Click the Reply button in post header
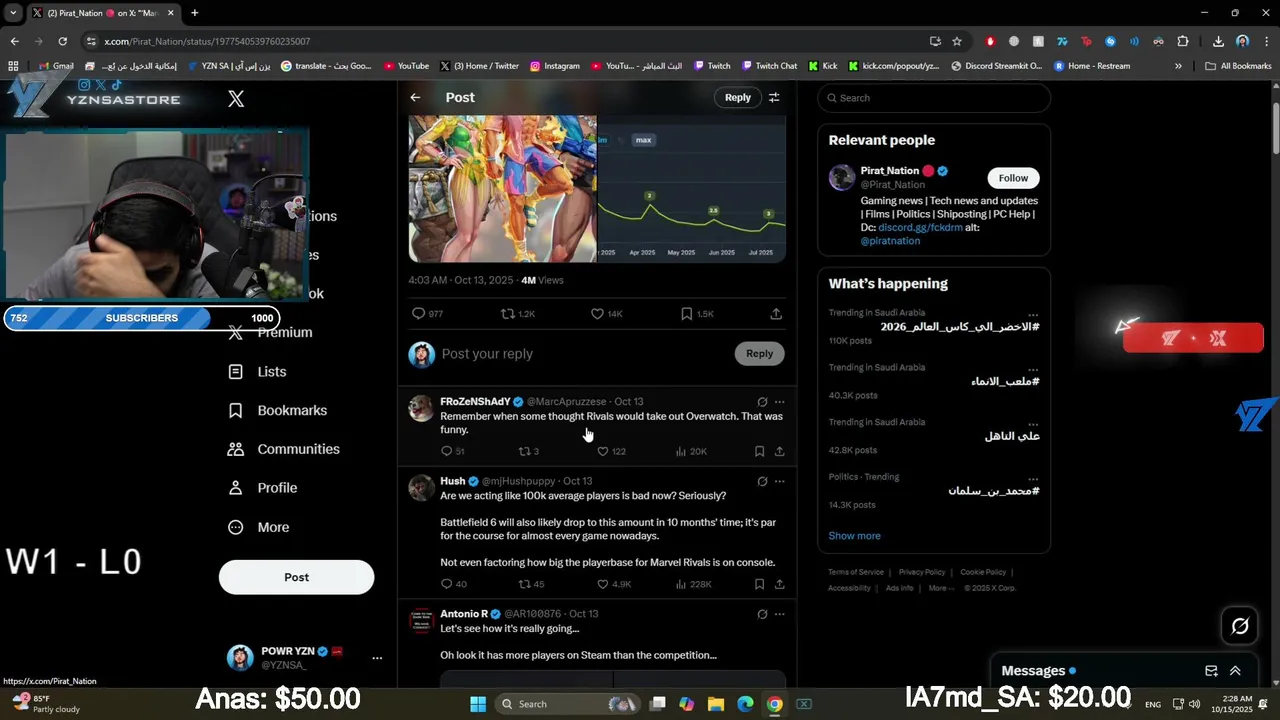The width and height of the screenshot is (1280, 720). [738, 97]
